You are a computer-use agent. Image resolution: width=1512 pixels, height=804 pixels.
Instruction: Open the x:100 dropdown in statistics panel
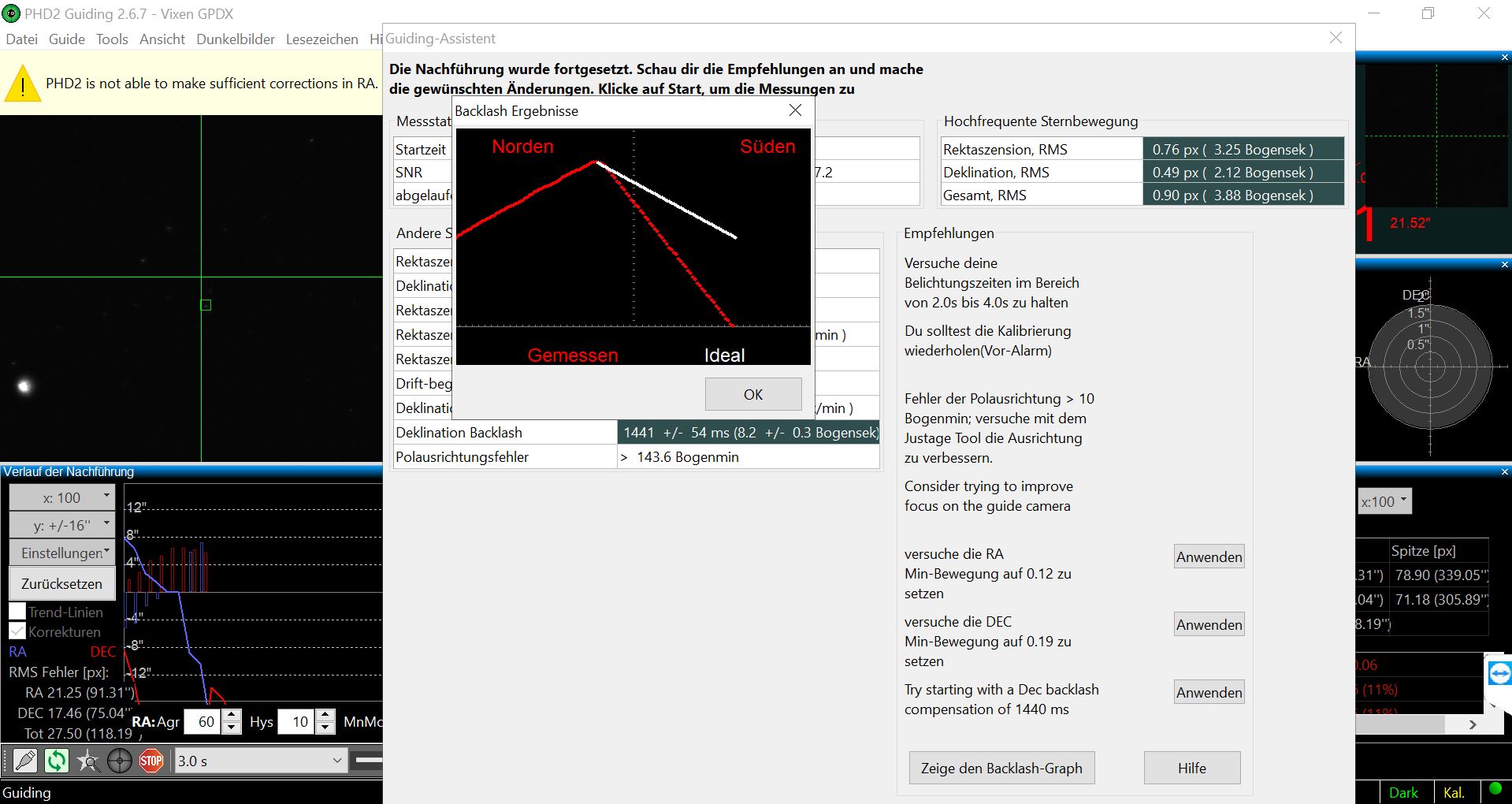pyautogui.click(x=1385, y=501)
